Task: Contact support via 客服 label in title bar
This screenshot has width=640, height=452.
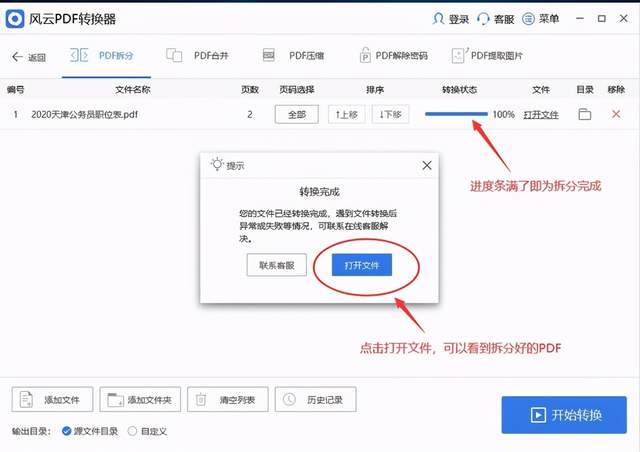Action: pyautogui.click(x=504, y=19)
